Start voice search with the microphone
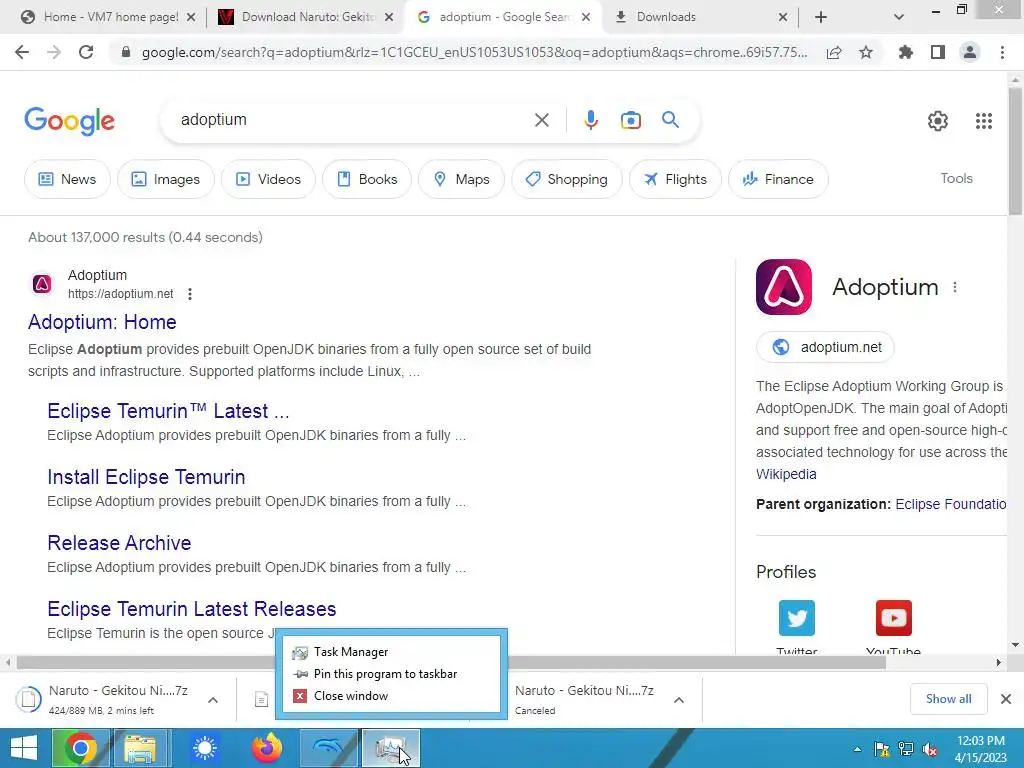 coord(590,120)
